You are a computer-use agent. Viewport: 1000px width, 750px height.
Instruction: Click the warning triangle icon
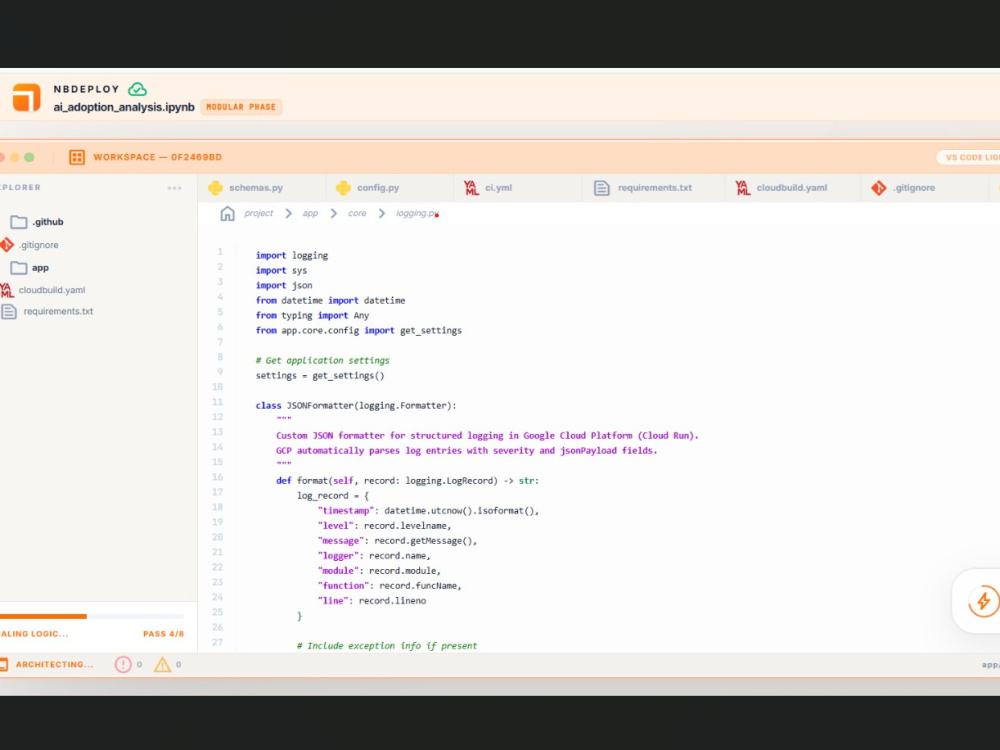(163, 665)
